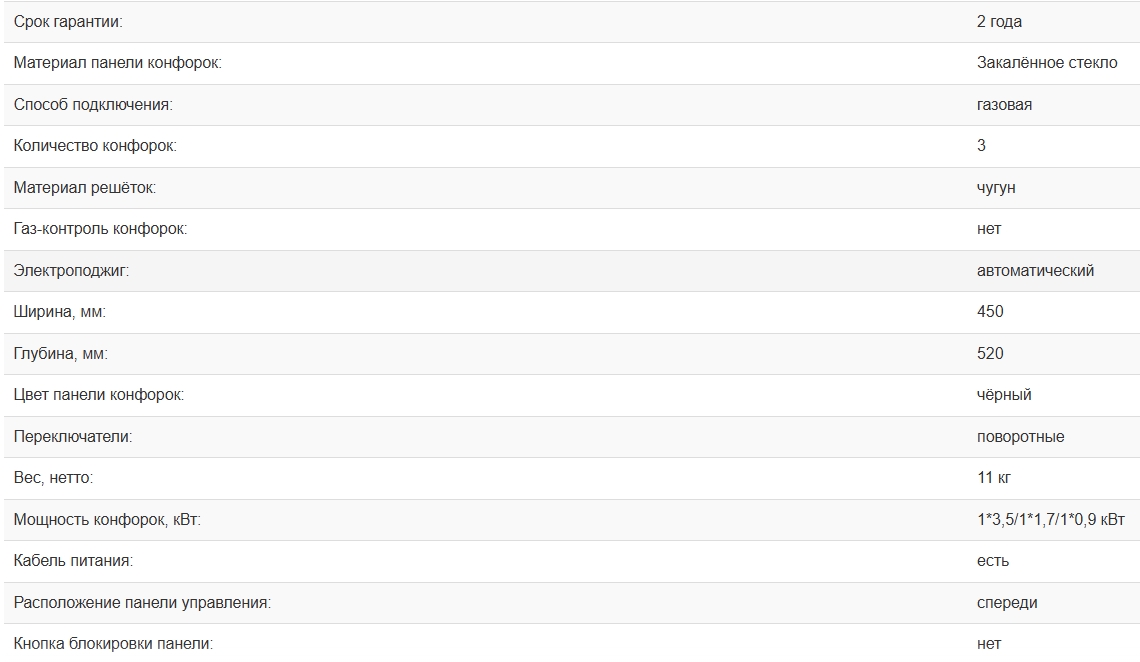
Task: Click the '2 года' warranty value
Action: click(999, 21)
